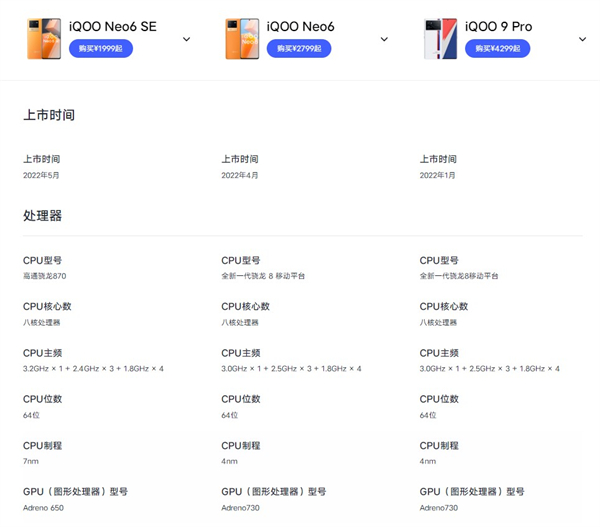
Task: Click the CPU型号 label in iQOO Neo6 SE column
Action: tap(42, 260)
